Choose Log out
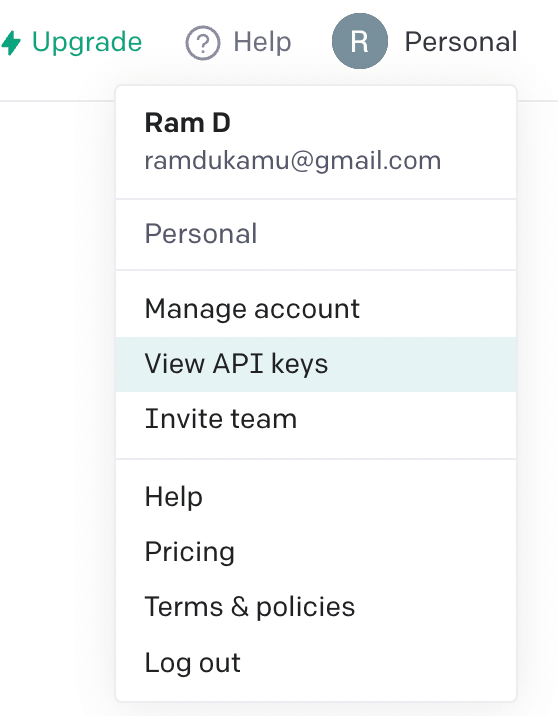Screen dimensions: 558x716 click(x=316, y=663)
